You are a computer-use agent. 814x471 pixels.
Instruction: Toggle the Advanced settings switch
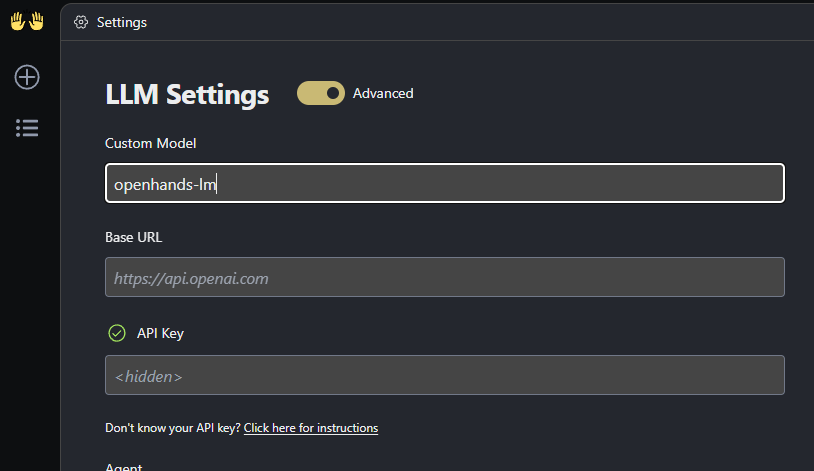(321, 93)
